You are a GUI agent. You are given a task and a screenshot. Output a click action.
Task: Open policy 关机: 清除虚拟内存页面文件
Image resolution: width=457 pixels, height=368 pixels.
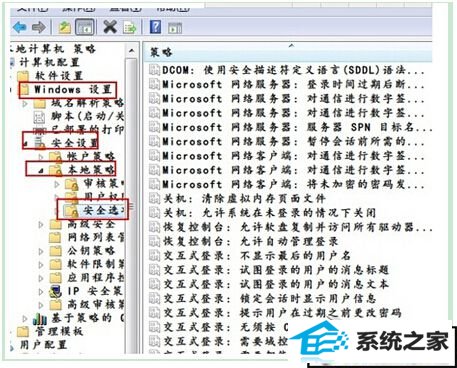point(244,198)
